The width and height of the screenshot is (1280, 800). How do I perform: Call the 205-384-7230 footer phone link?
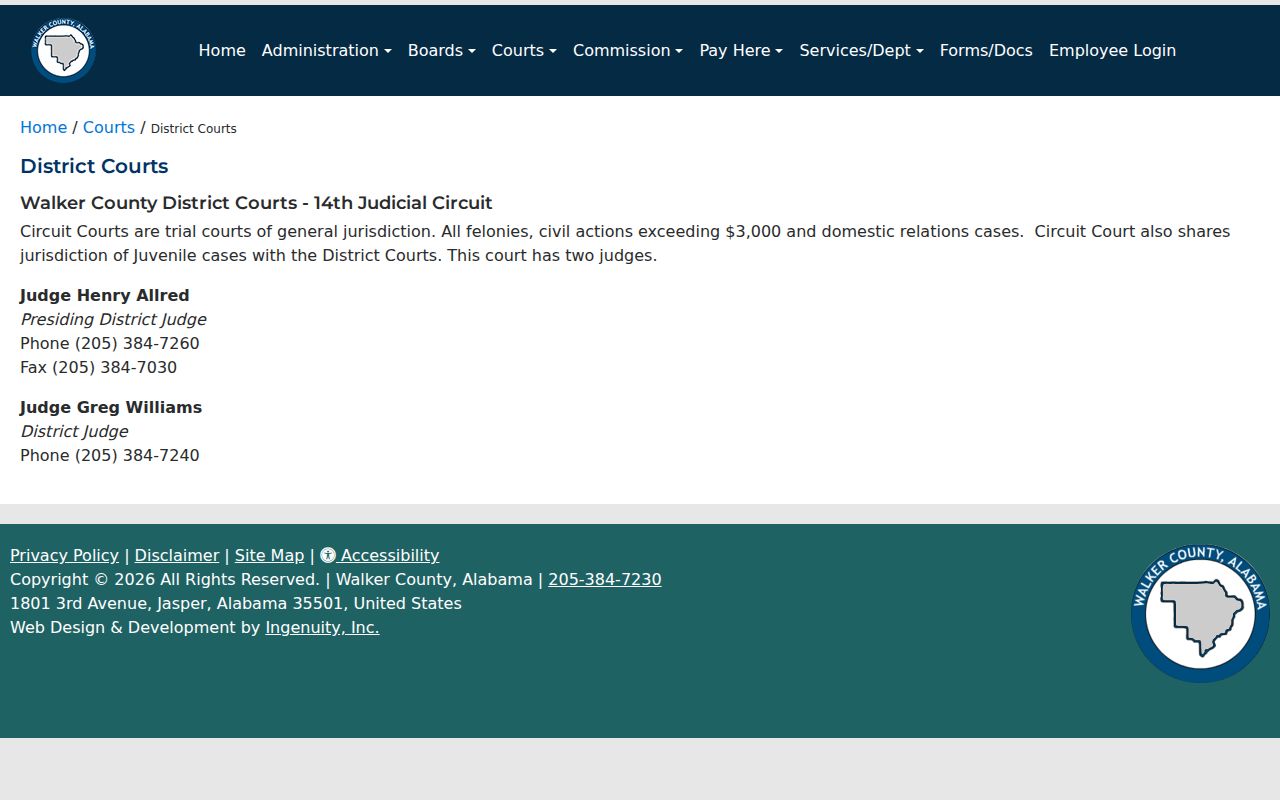click(x=605, y=579)
